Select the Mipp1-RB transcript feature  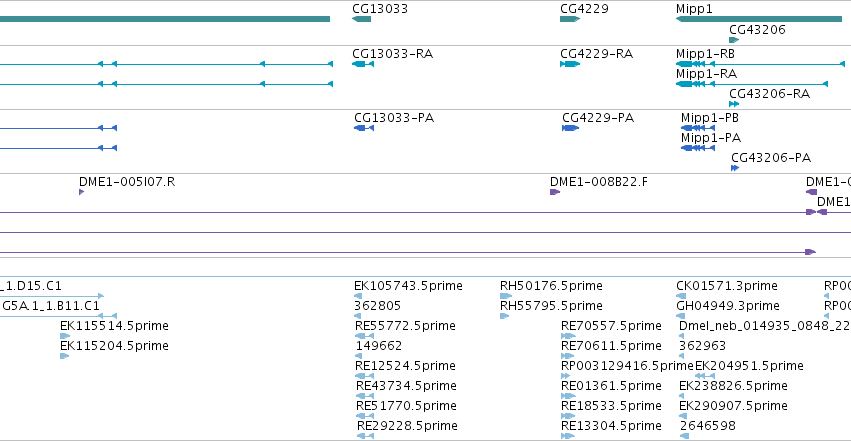(x=760, y=64)
